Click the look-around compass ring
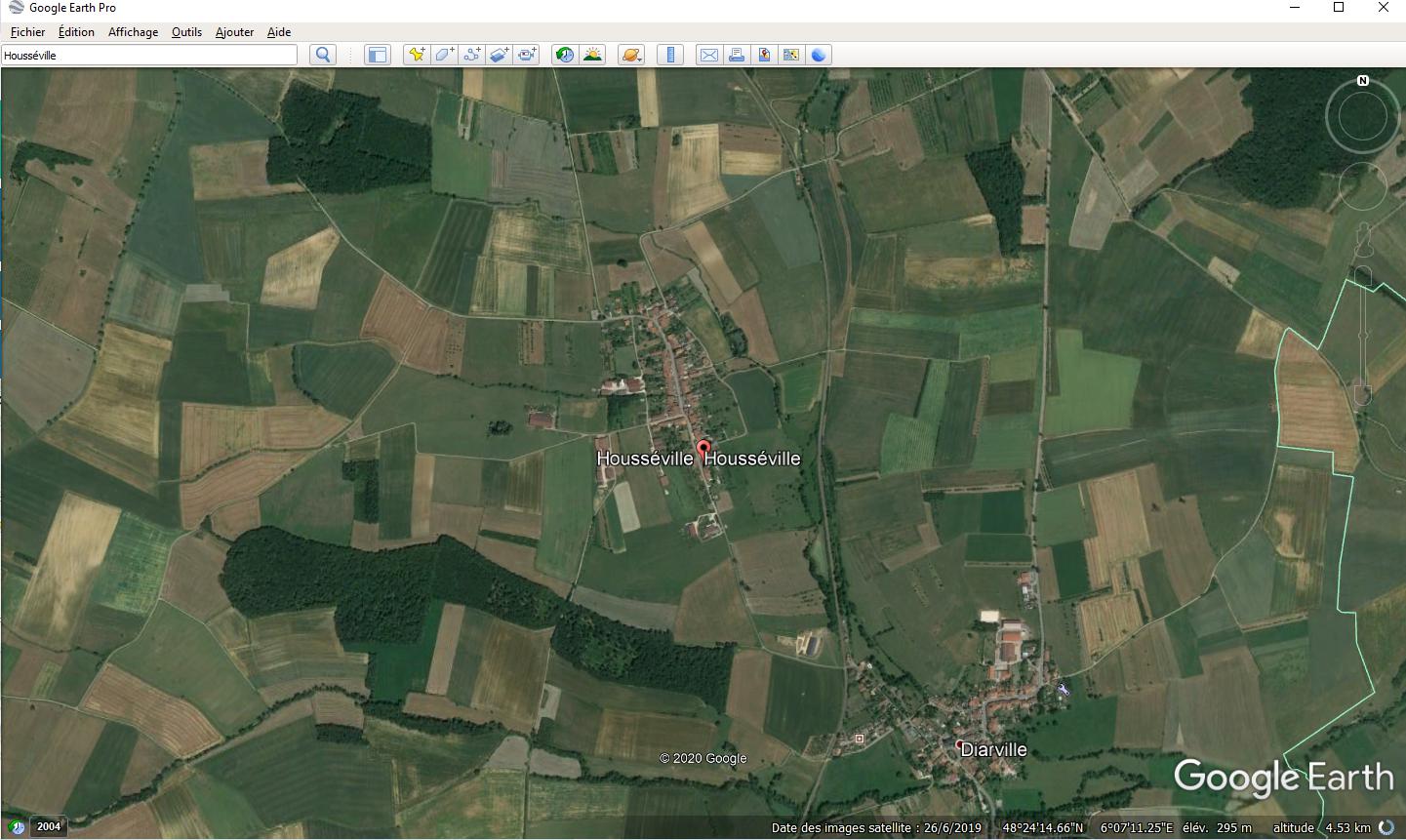Image resolution: width=1406 pixels, height=840 pixels. (1363, 117)
